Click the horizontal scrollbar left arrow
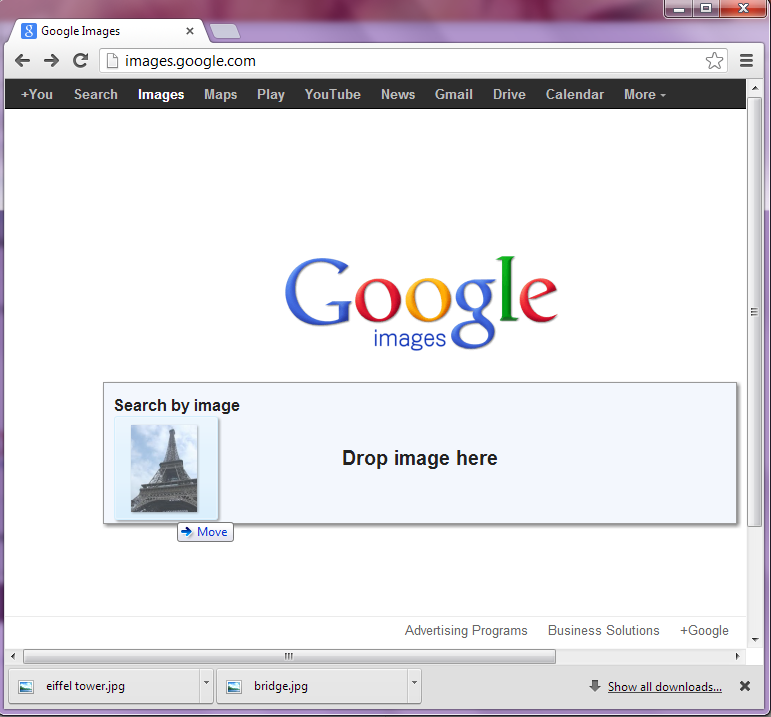The image size is (771, 717). tap(13, 656)
